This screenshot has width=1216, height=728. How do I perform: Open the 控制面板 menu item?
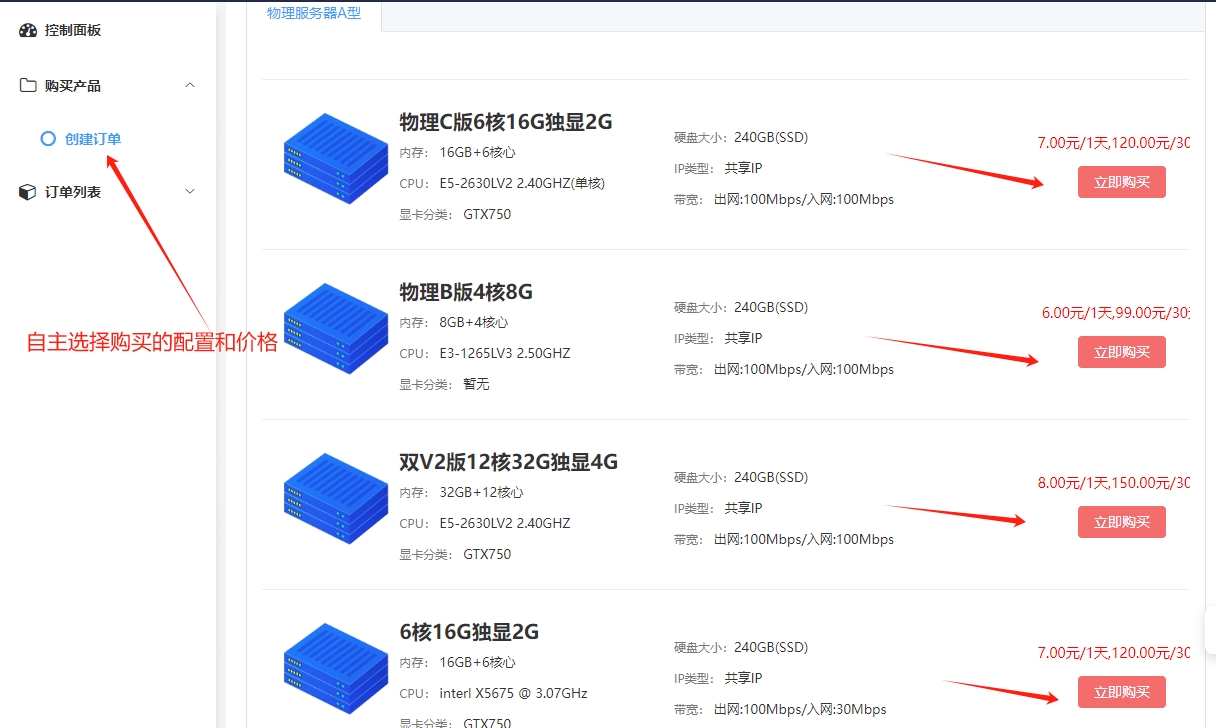click(x=73, y=31)
